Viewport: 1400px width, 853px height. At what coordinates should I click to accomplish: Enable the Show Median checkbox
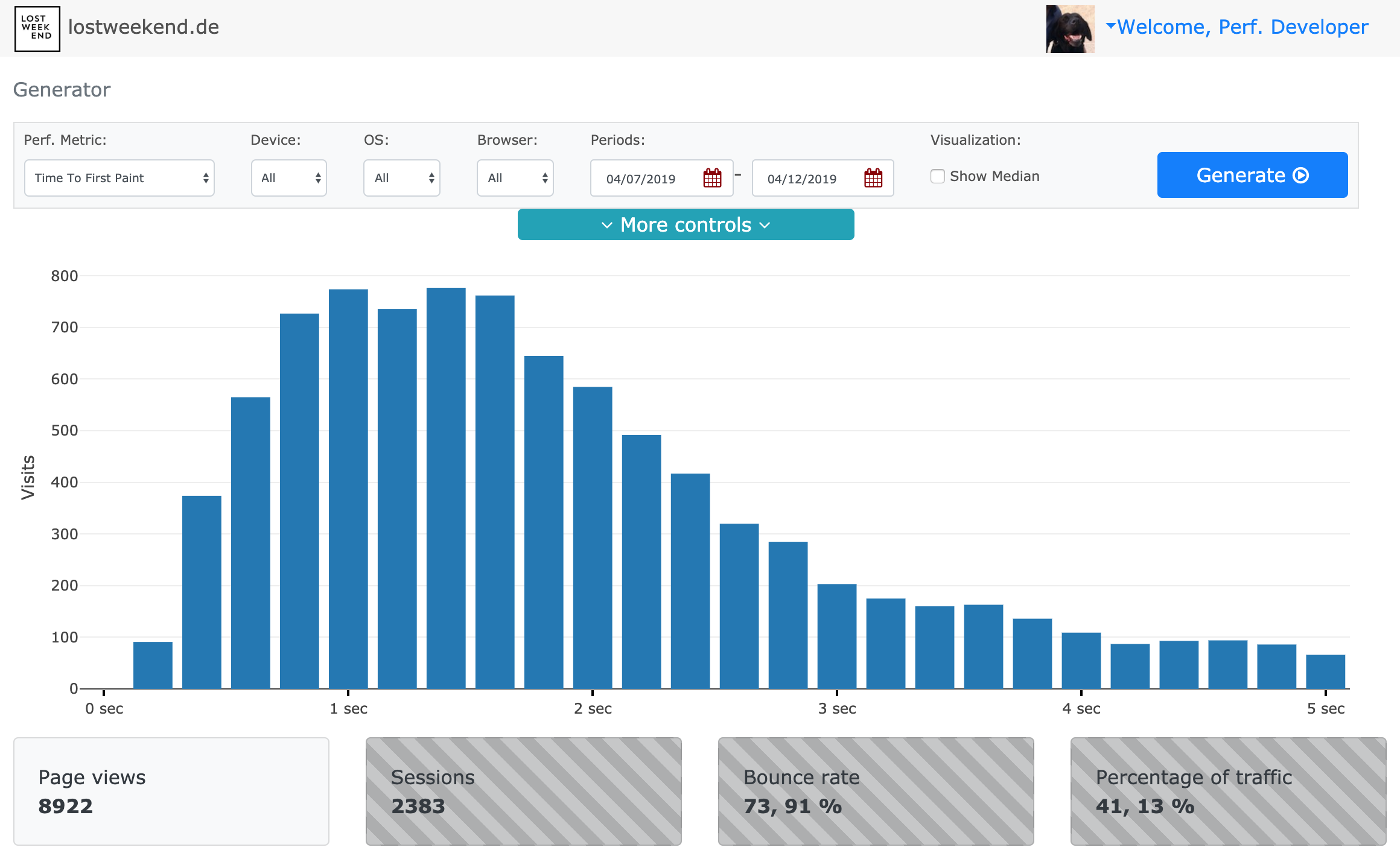pyautogui.click(x=937, y=176)
